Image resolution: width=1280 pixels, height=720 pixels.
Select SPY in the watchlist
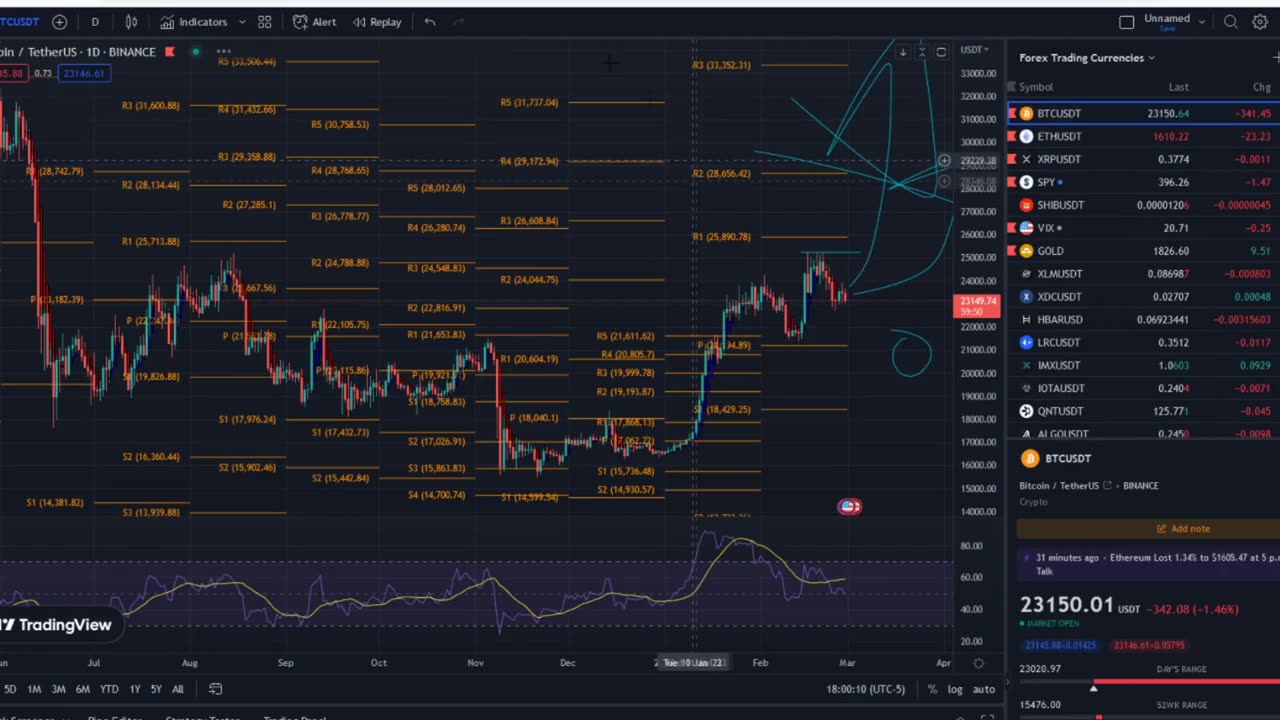click(1144, 183)
